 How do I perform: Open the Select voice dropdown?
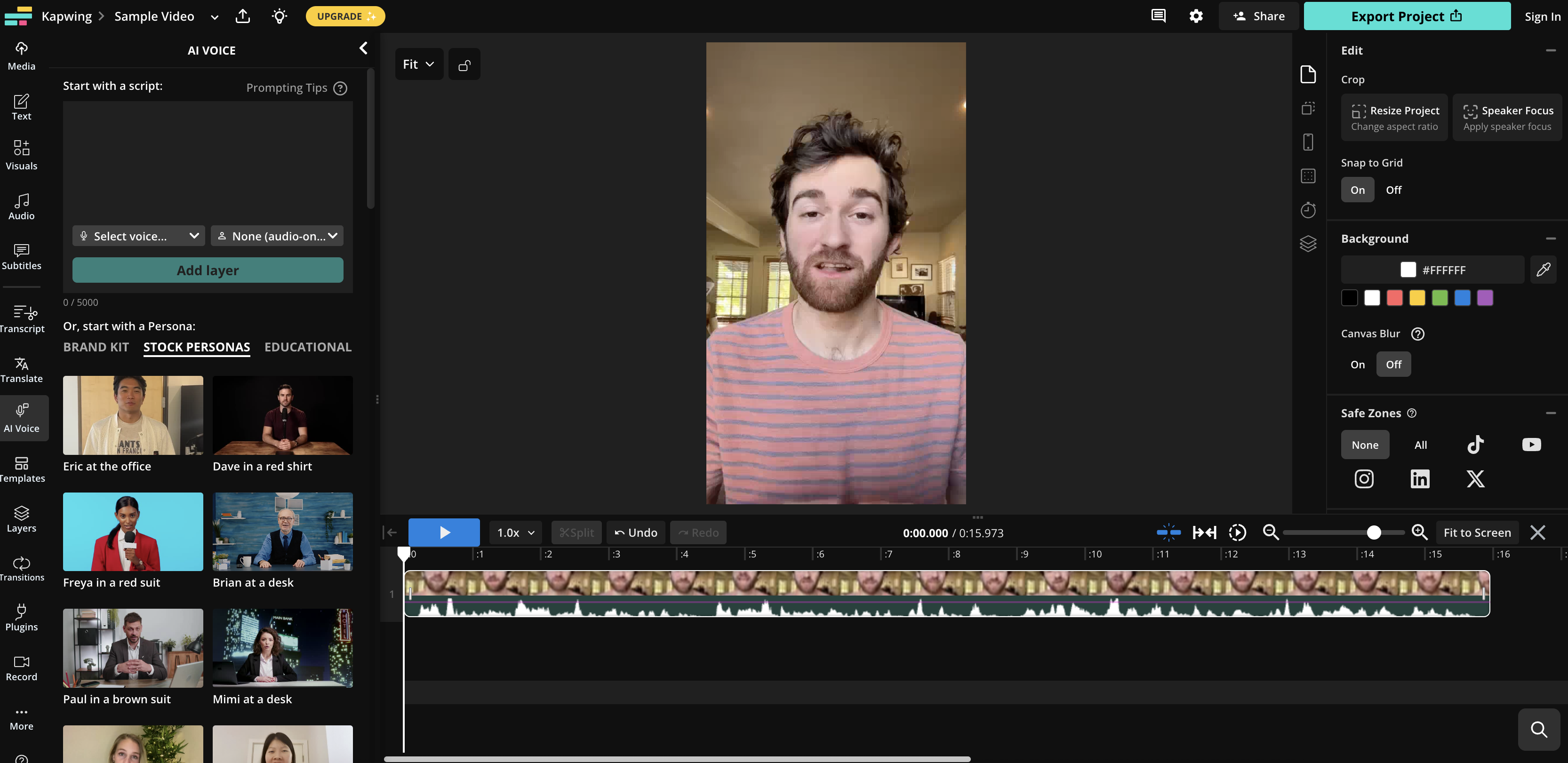(x=139, y=236)
